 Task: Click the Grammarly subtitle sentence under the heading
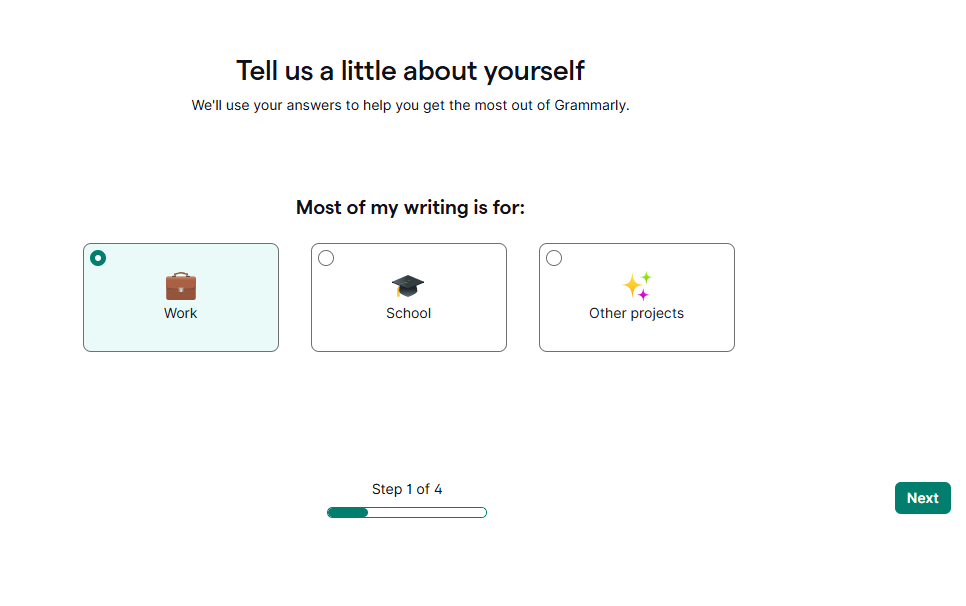tap(410, 105)
